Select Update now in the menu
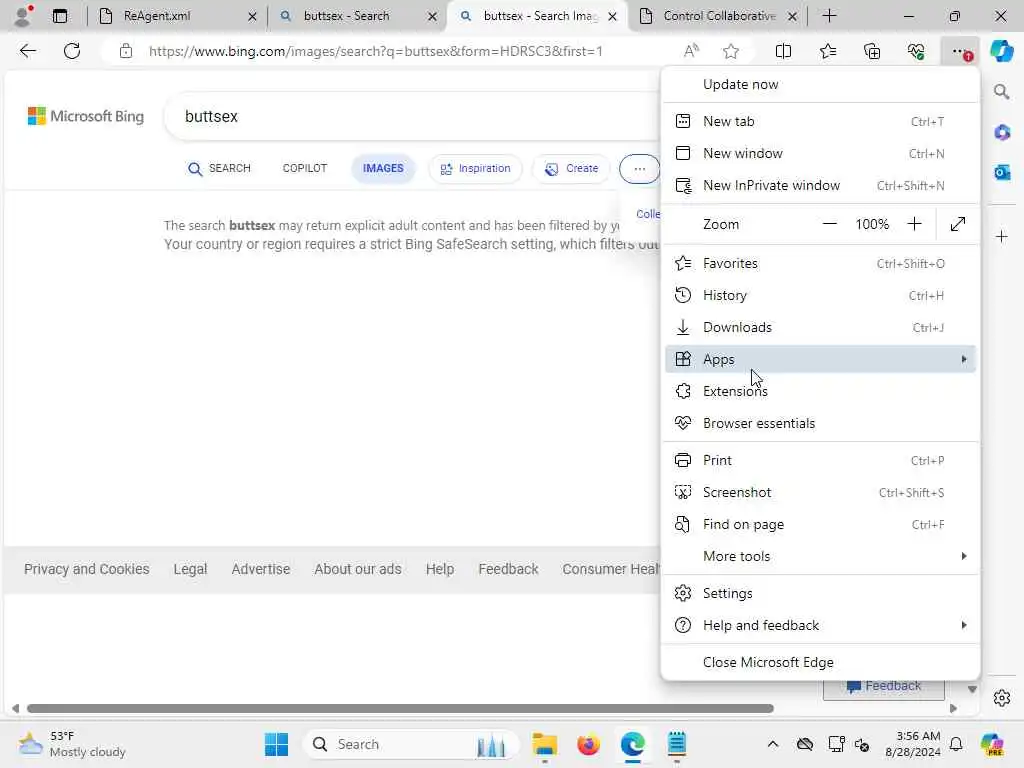Screen dimensions: 1024x768 point(820,84)
